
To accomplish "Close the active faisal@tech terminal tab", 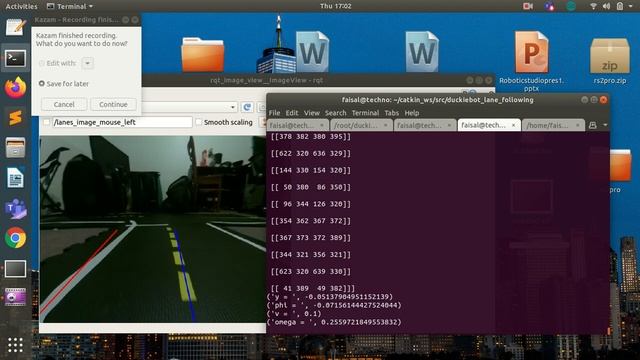I will [513, 125].
